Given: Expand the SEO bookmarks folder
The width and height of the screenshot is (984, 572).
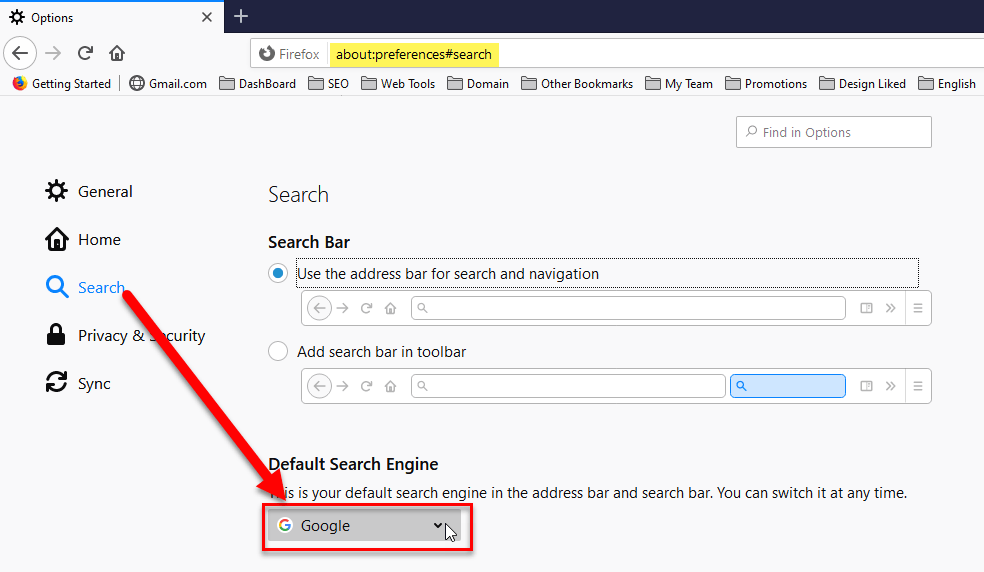Looking at the screenshot, I should click(x=328, y=84).
